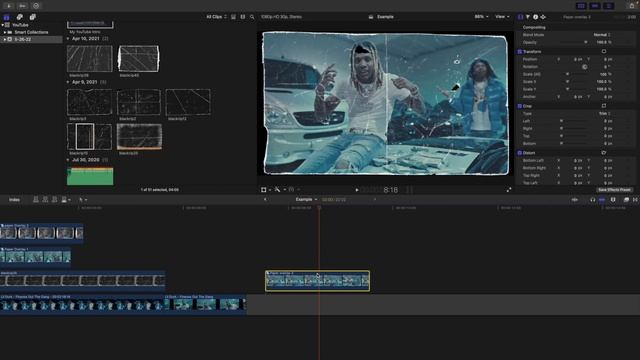Enable or disable the Transform checkbox
This screenshot has height=360, width=640.
coord(520,52)
